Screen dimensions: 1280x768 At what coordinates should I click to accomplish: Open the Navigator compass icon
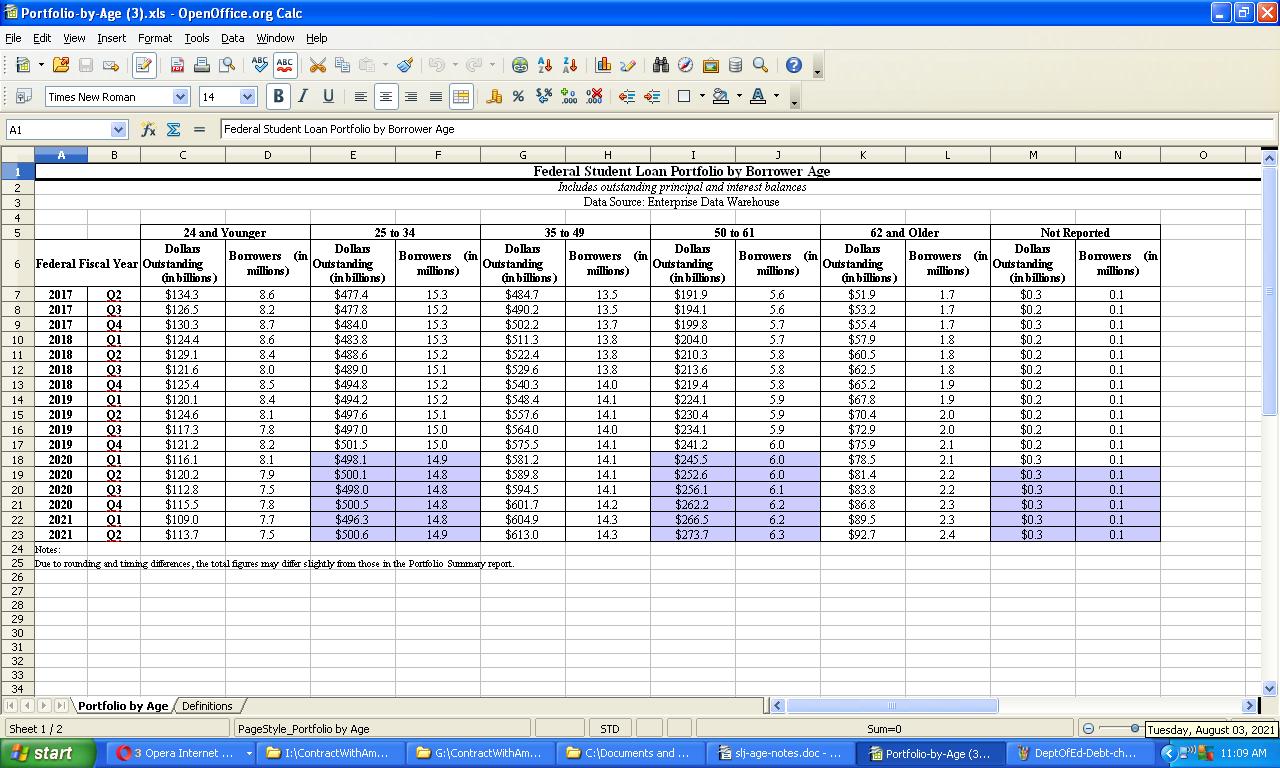click(685, 65)
